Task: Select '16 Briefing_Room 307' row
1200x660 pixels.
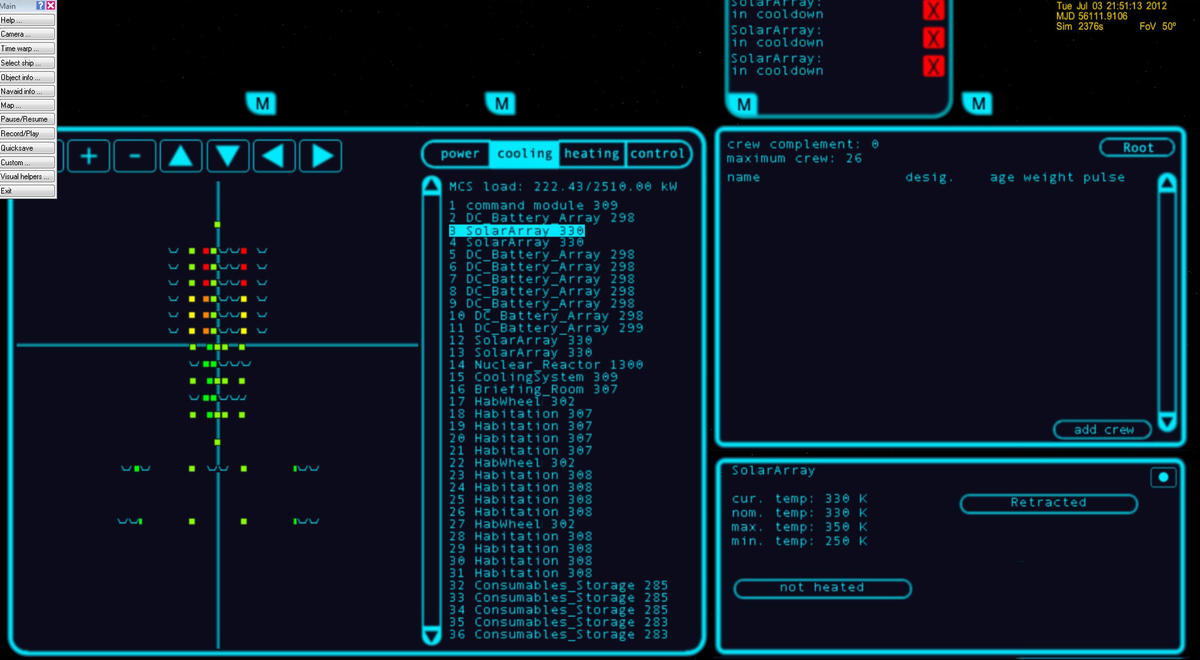Action: (534, 390)
